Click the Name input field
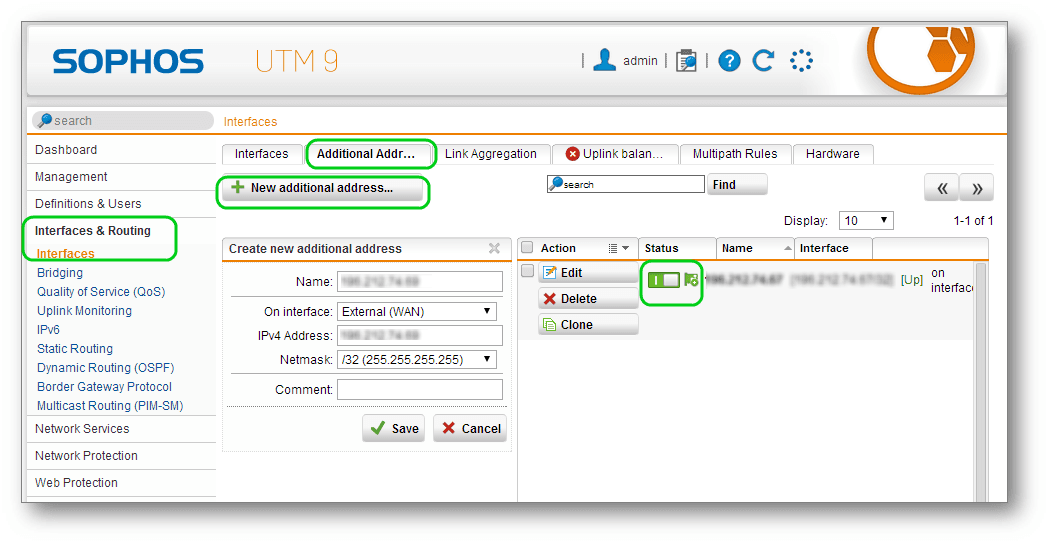Viewport: 1050px width, 545px height. tap(420, 282)
